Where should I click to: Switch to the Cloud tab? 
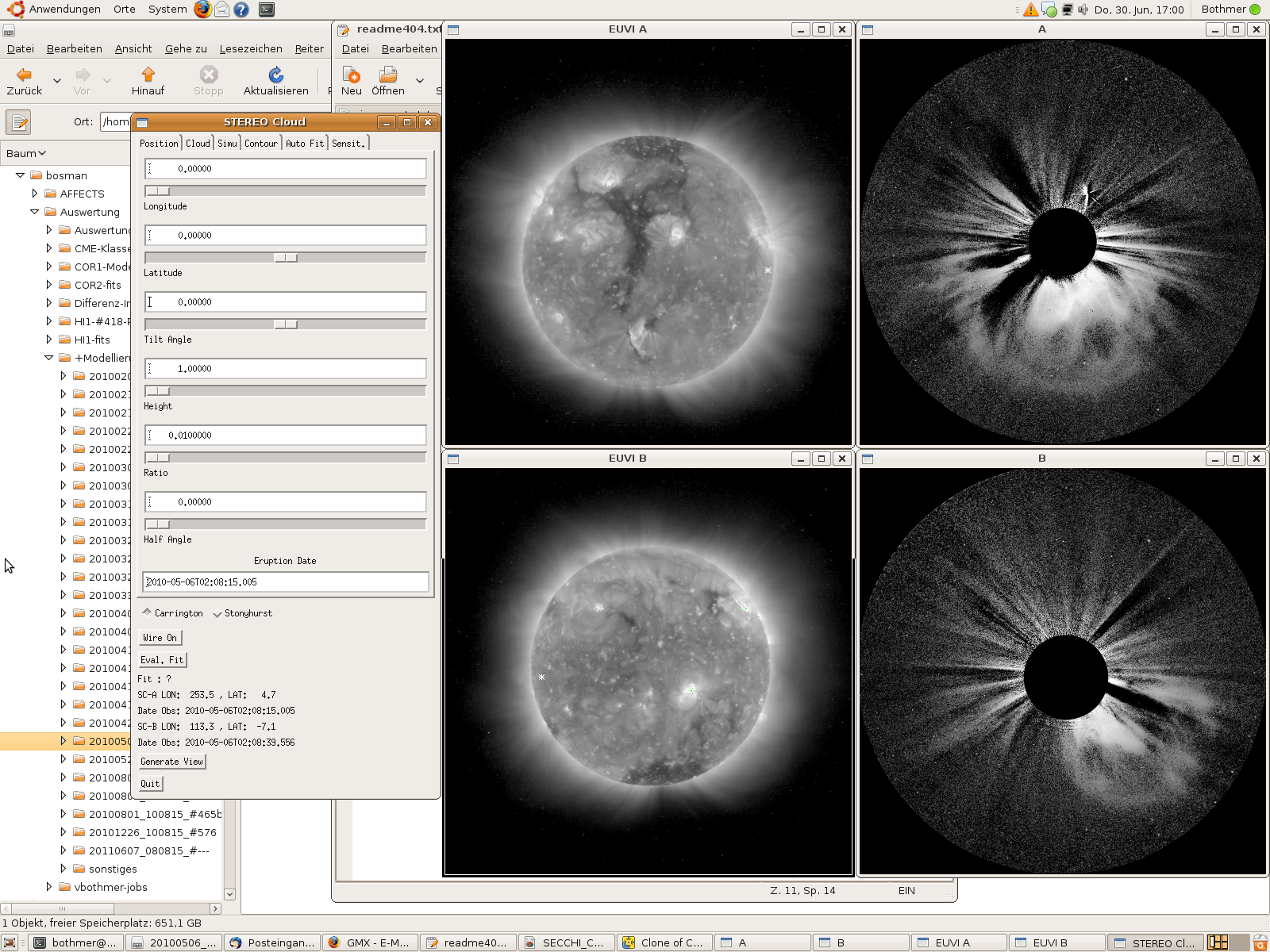pyautogui.click(x=198, y=144)
